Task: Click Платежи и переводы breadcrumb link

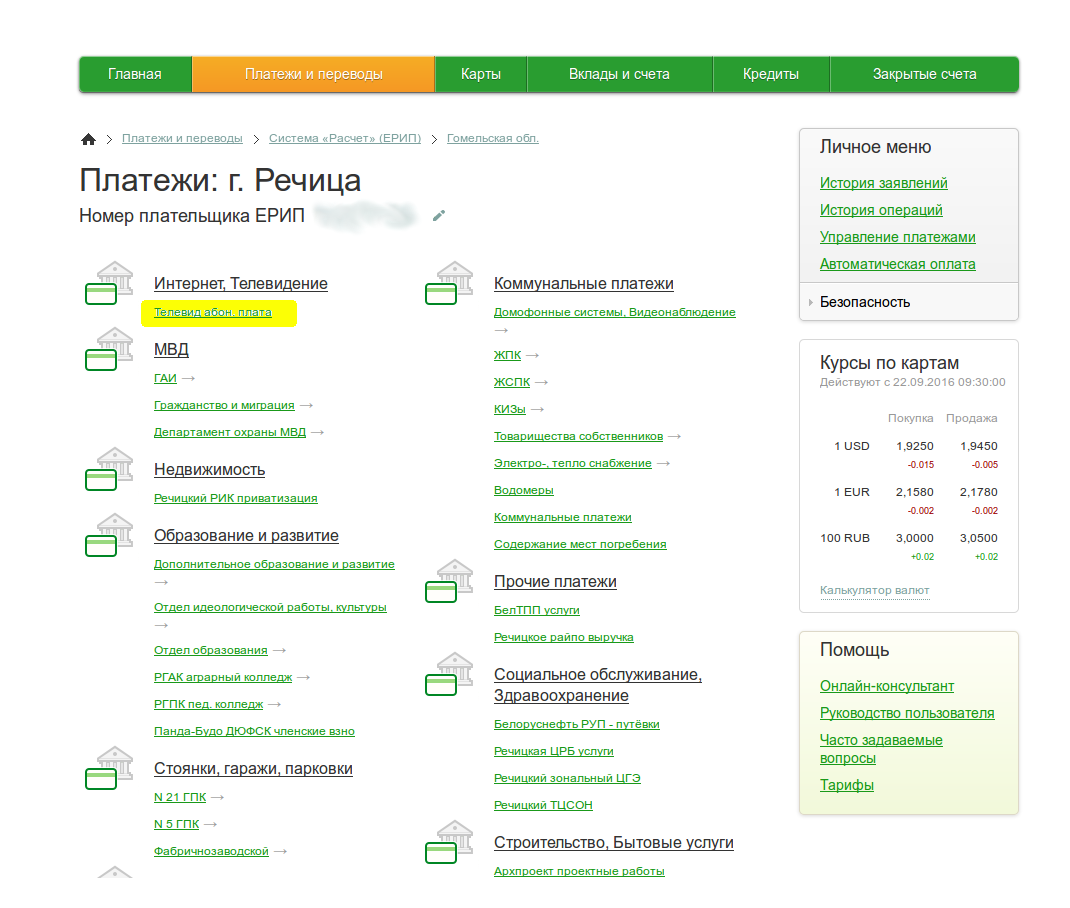Action: point(182,138)
